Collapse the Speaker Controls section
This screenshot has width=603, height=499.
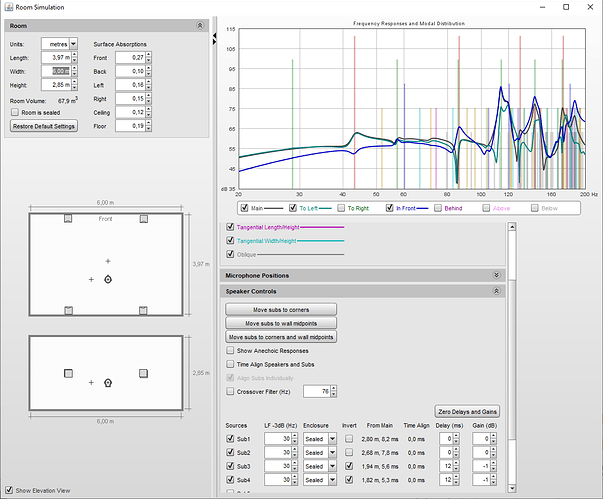tap(496, 290)
